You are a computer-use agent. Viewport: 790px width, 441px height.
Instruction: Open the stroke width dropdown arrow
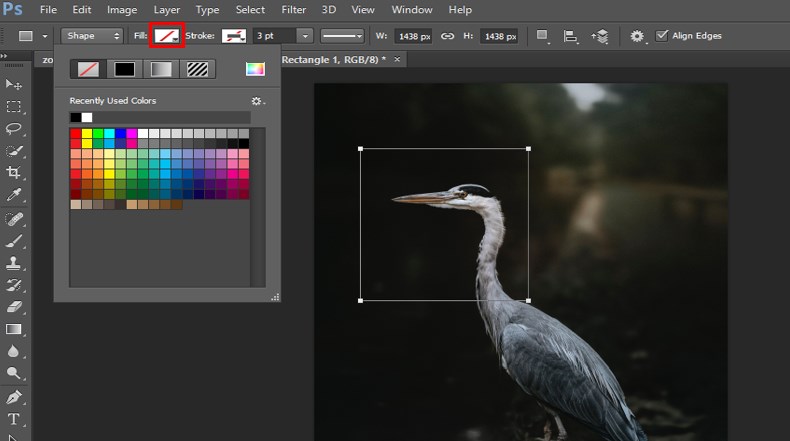[305, 36]
